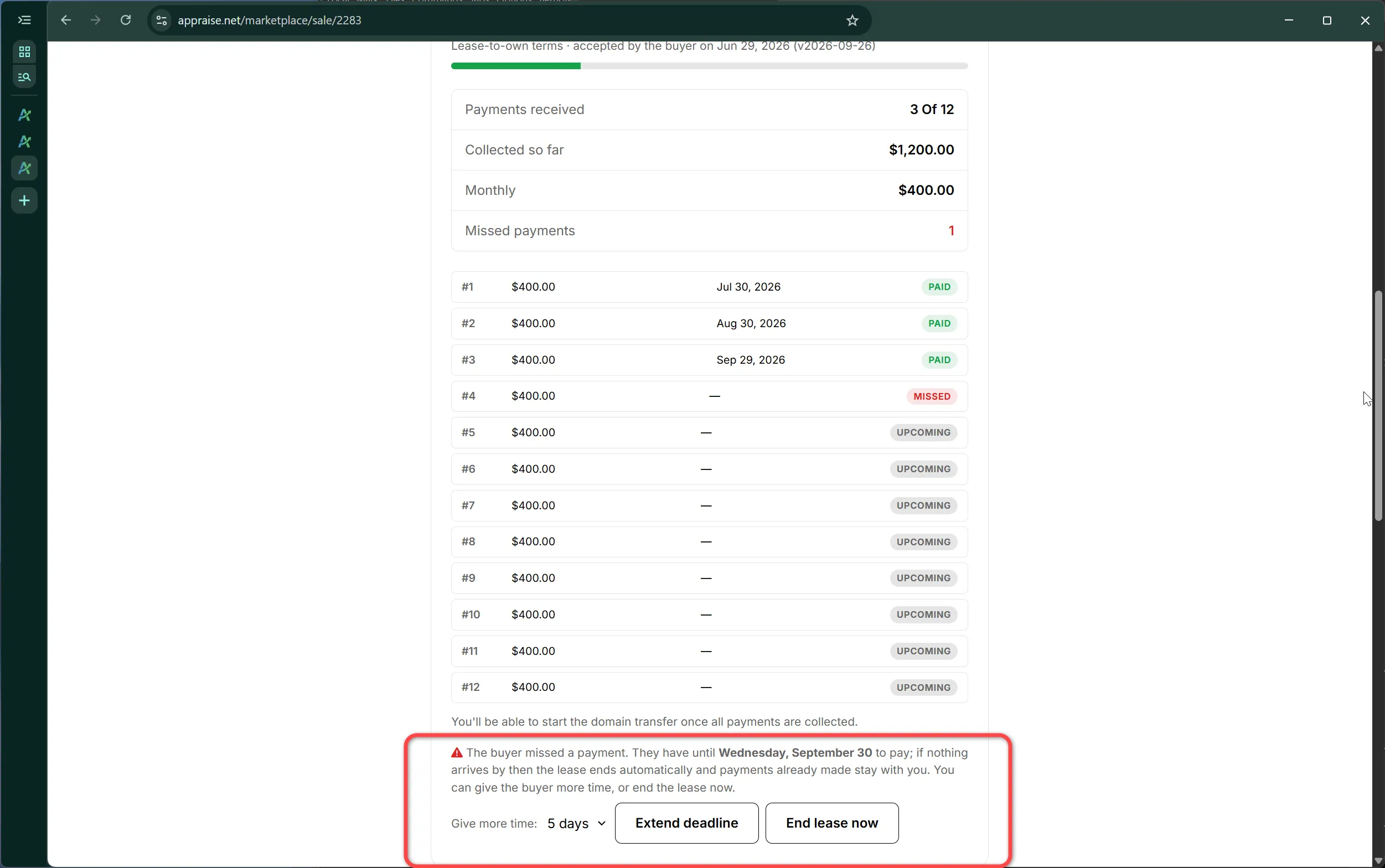
Task: Click the Extend deadline button
Action: pos(686,823)
